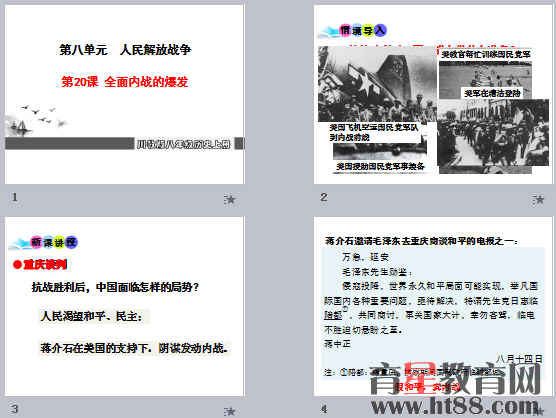This screenshot has width=556, height=418.
Task: Click slide number 1 label
Action: (15, 197)
